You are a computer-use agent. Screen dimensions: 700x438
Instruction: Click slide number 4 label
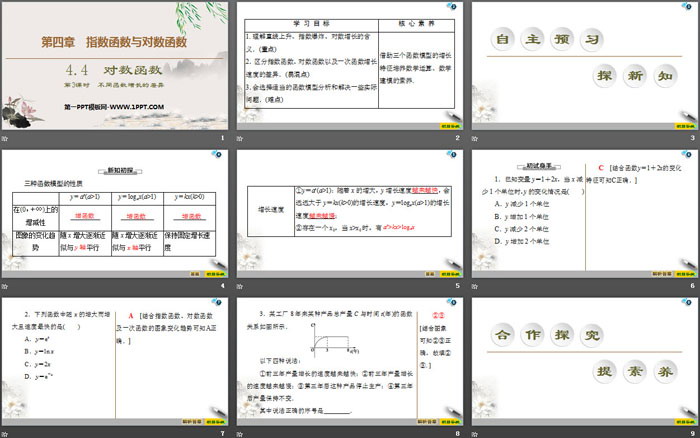tap(222, 286)
